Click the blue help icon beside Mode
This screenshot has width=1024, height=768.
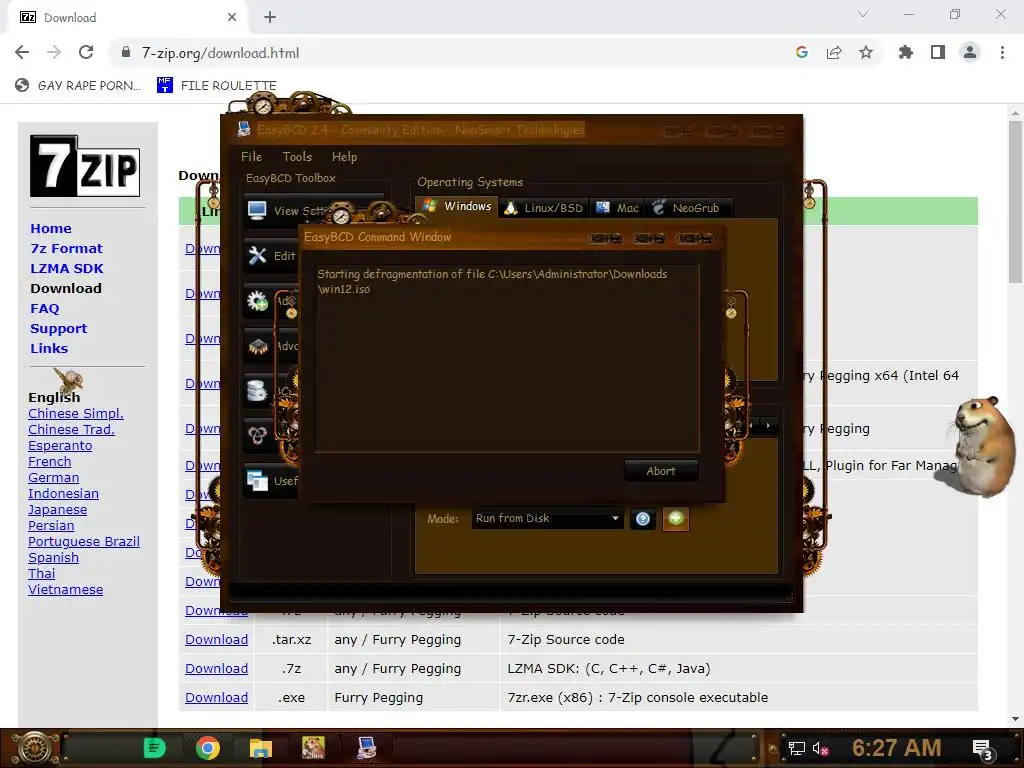[x=643, y=519]
